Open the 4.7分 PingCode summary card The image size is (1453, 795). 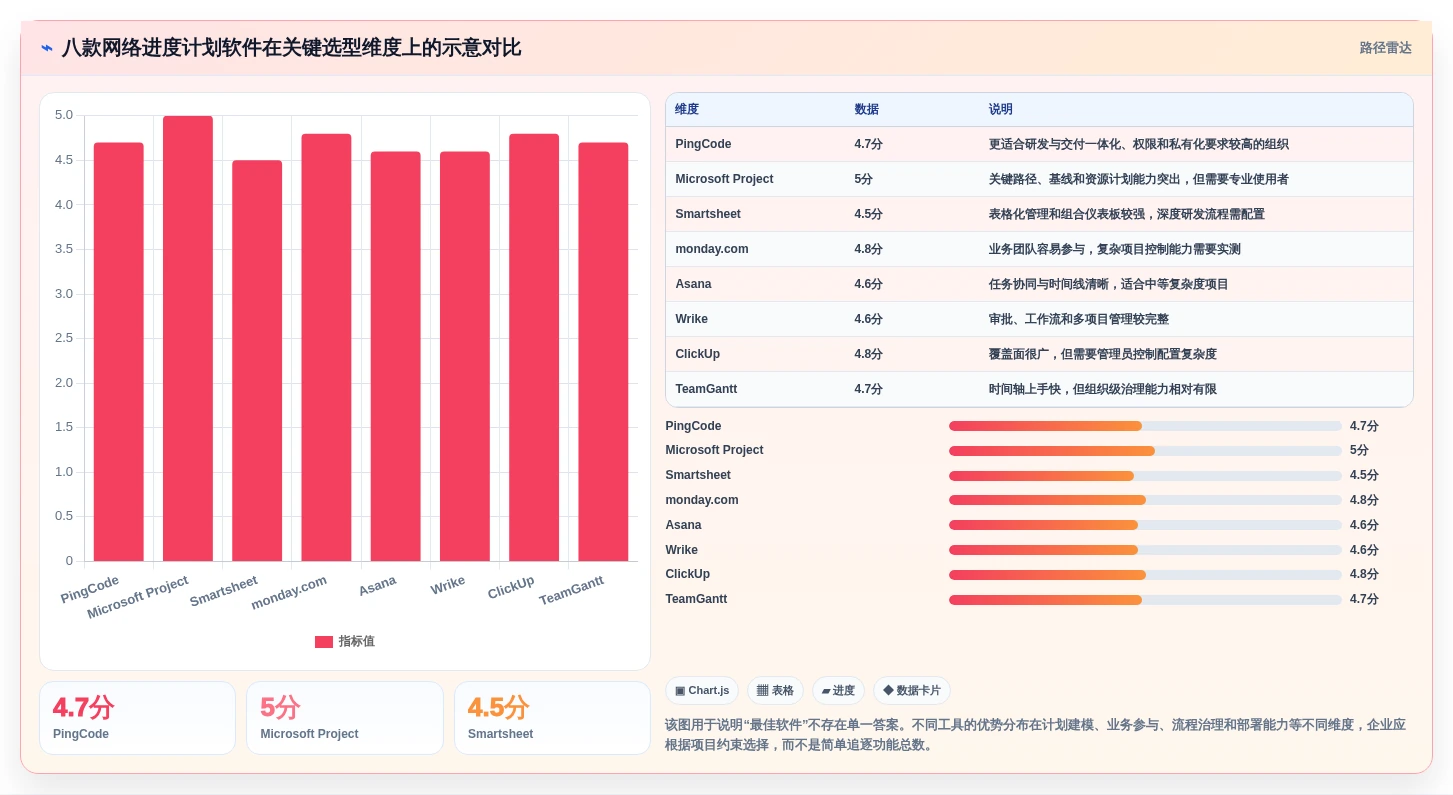pos(137,718)
